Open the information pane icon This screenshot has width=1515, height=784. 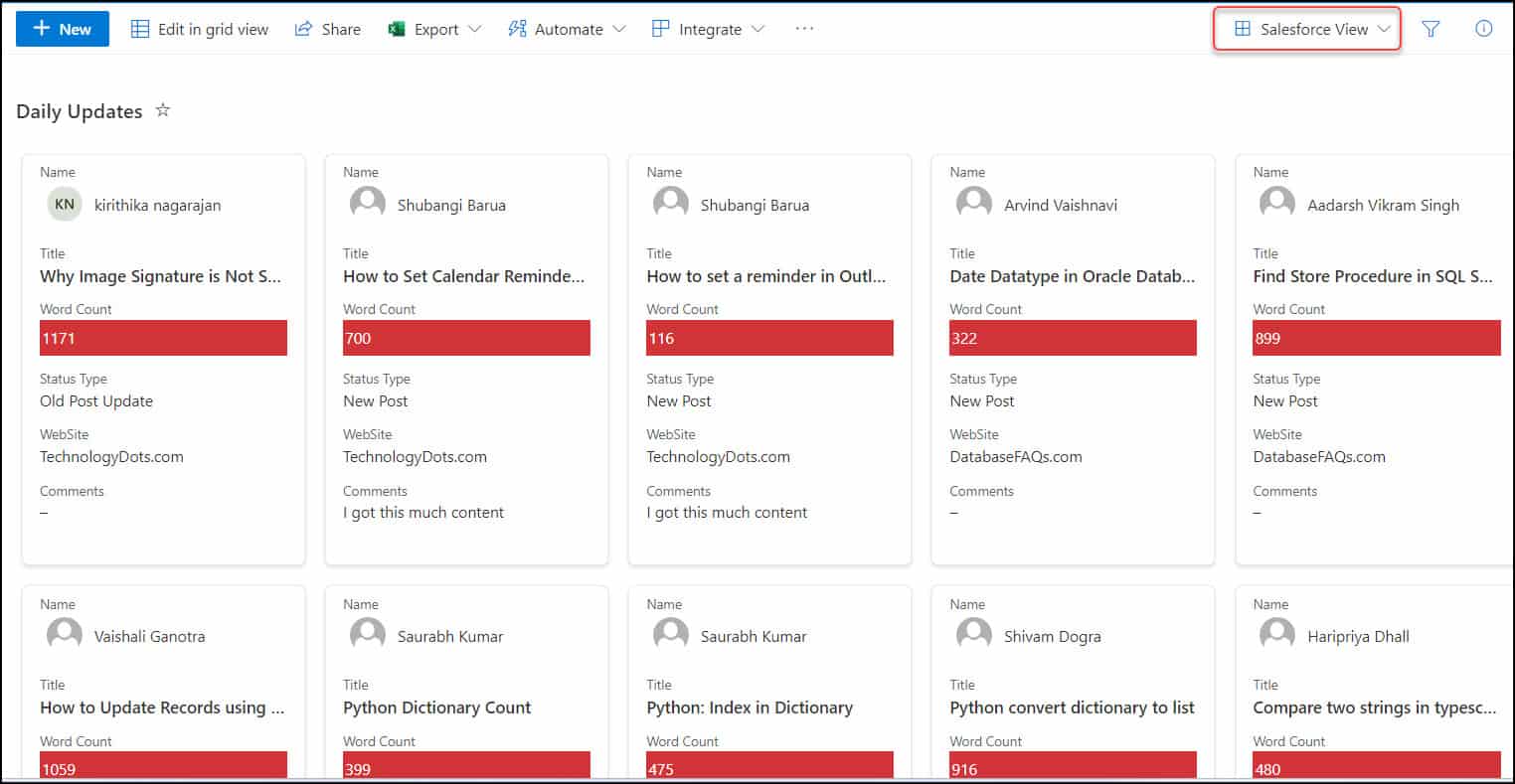(1483, 29)
